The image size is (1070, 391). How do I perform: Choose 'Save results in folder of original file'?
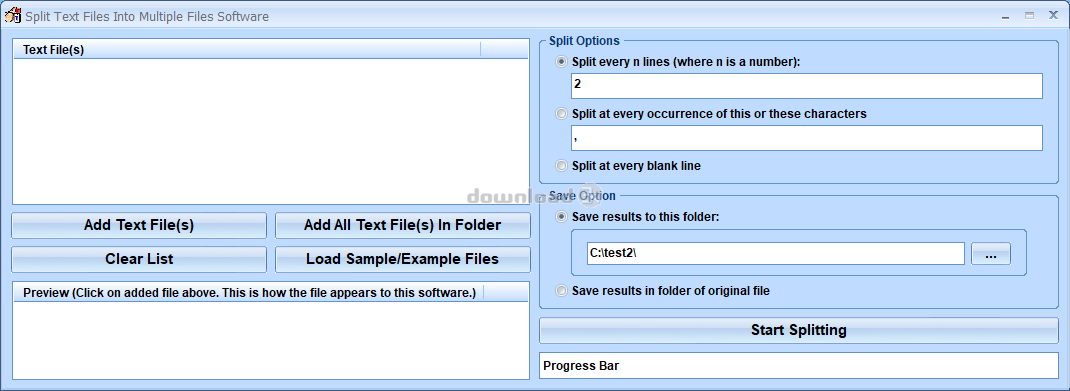(562, 291)
